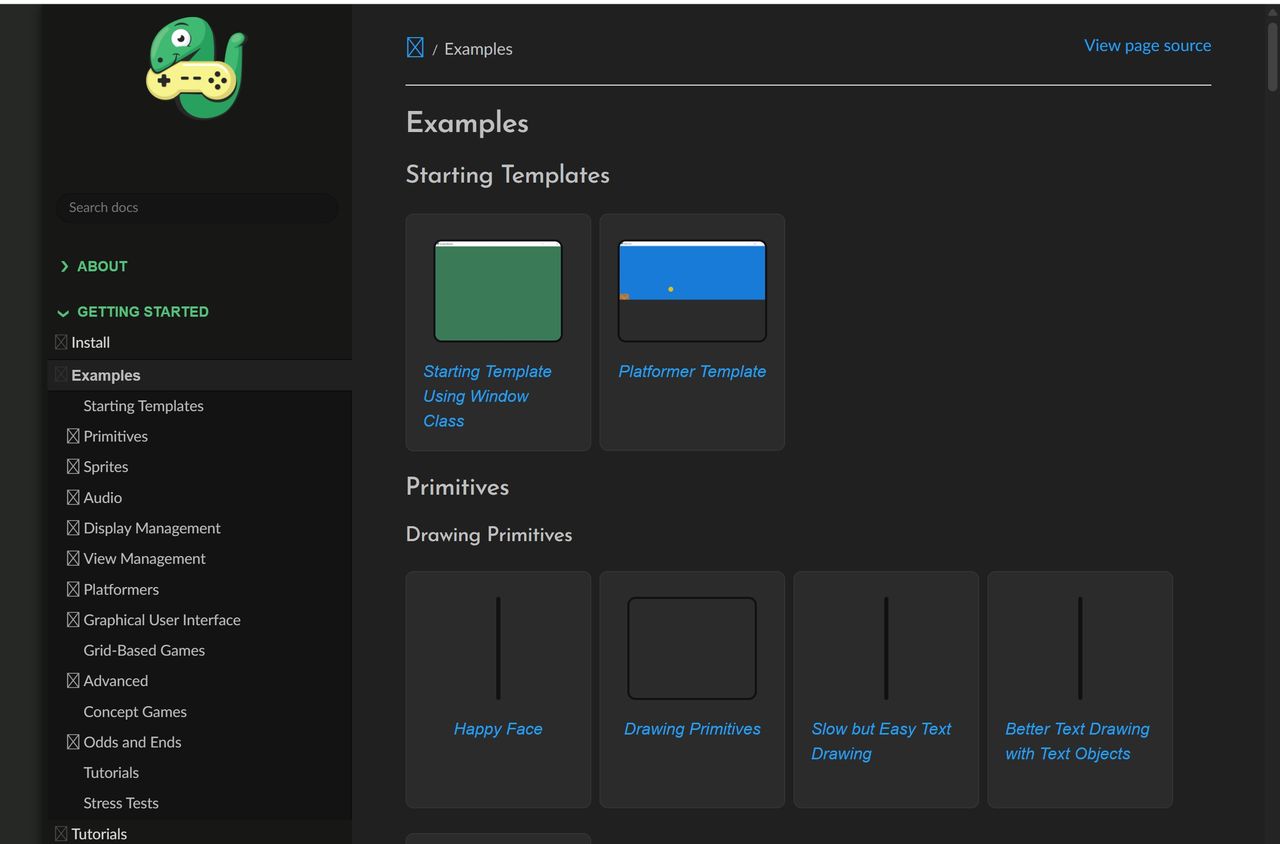The width and height of the screenshot is (1280, 844).
Task: Open Grid-Based Games in sidebar
Action: point(144,650)
